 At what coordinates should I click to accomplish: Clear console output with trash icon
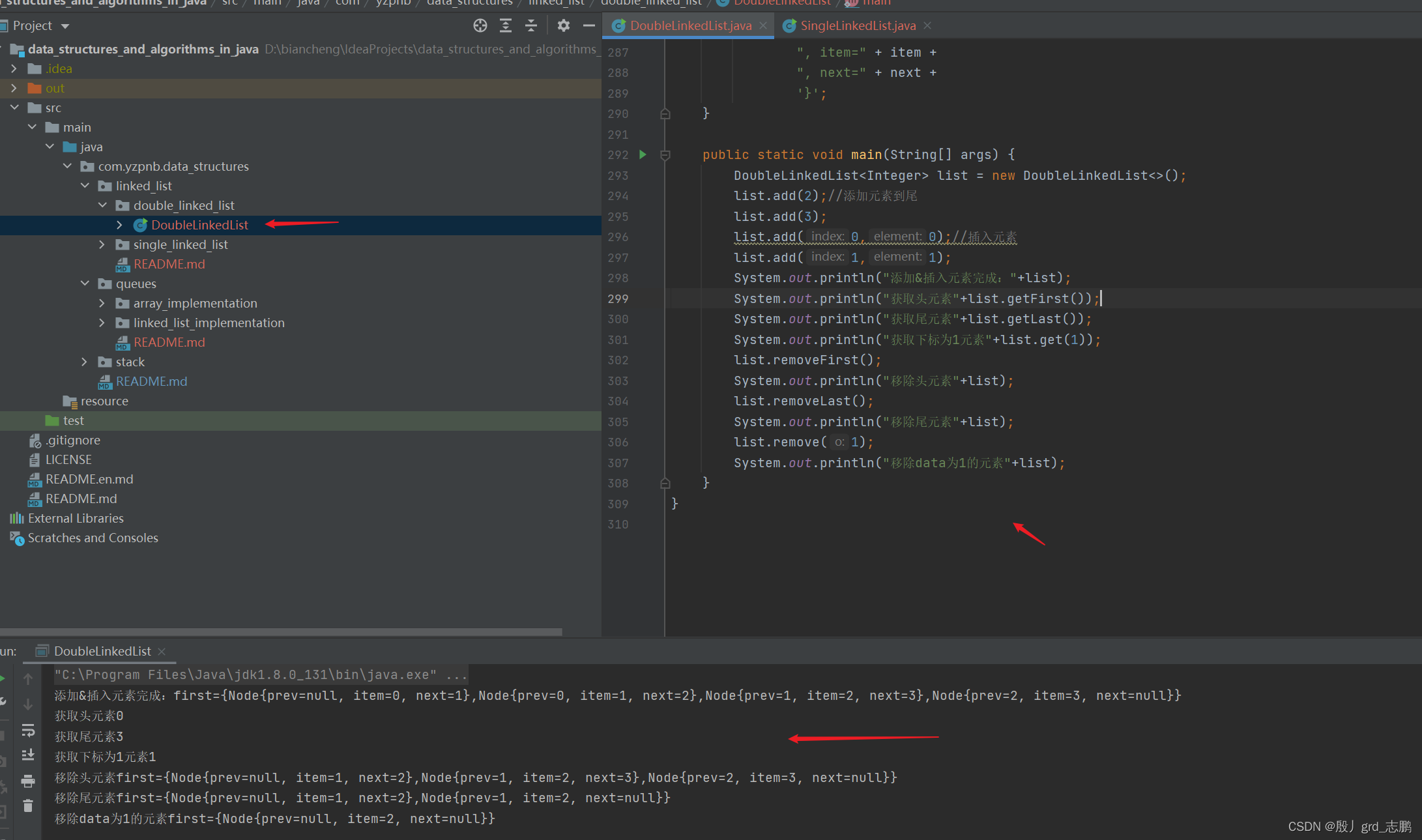click(x=28, y=806)
